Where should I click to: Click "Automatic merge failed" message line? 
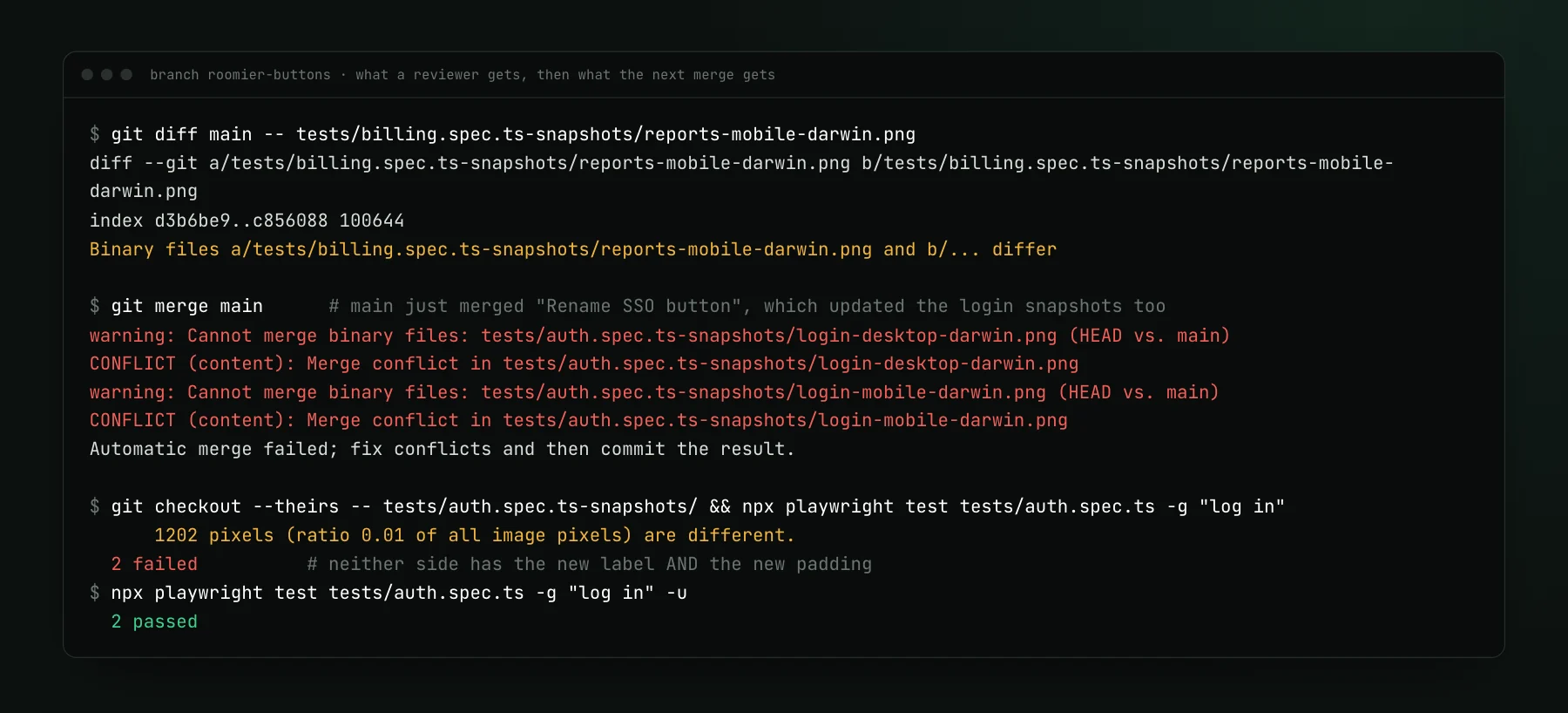tap(443, 449)
